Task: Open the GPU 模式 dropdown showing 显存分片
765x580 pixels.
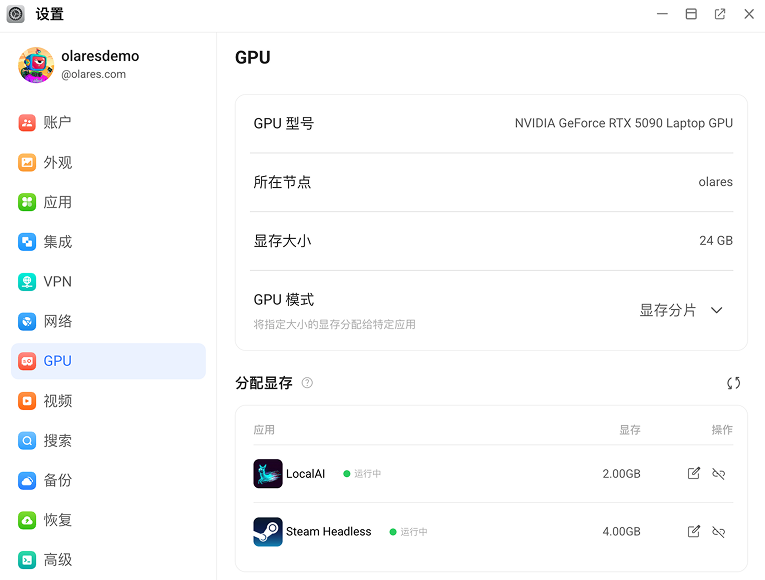Action: pos(681,310)
